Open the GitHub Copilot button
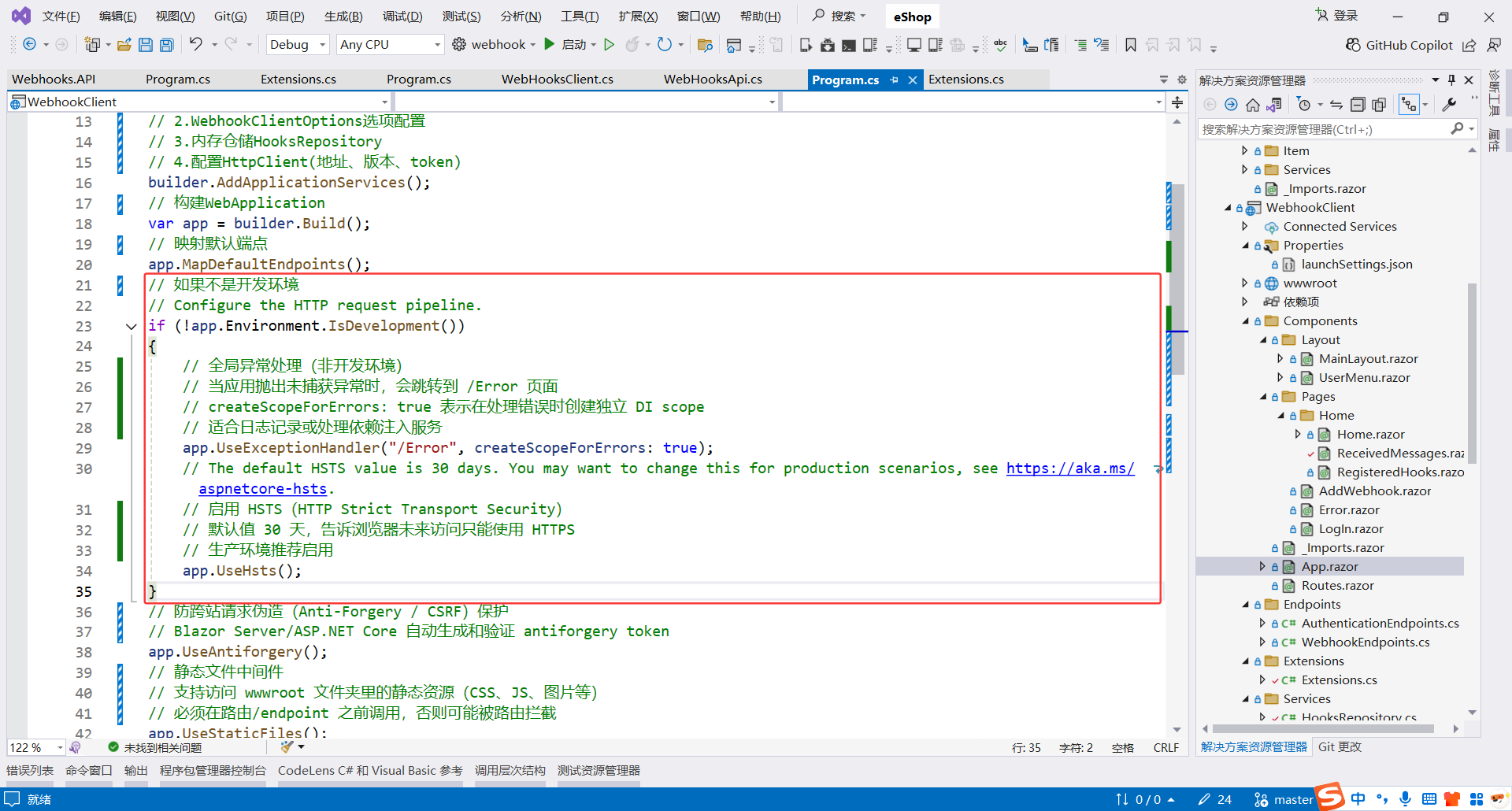1512x811 pixels. pyautogui.click(x=1399, y=45)
